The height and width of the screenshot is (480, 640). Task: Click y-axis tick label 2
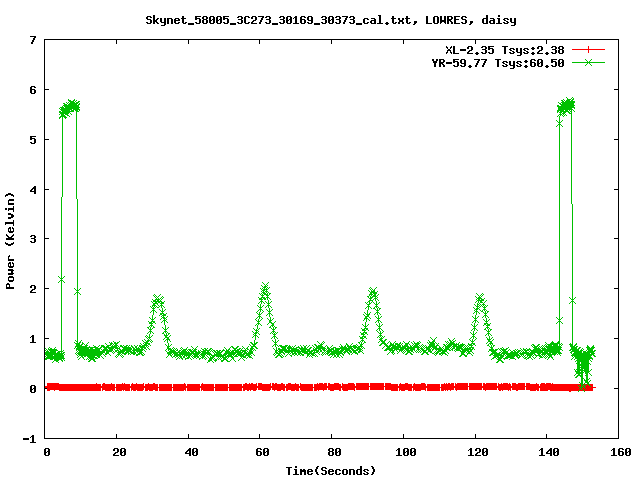[33, 289]
